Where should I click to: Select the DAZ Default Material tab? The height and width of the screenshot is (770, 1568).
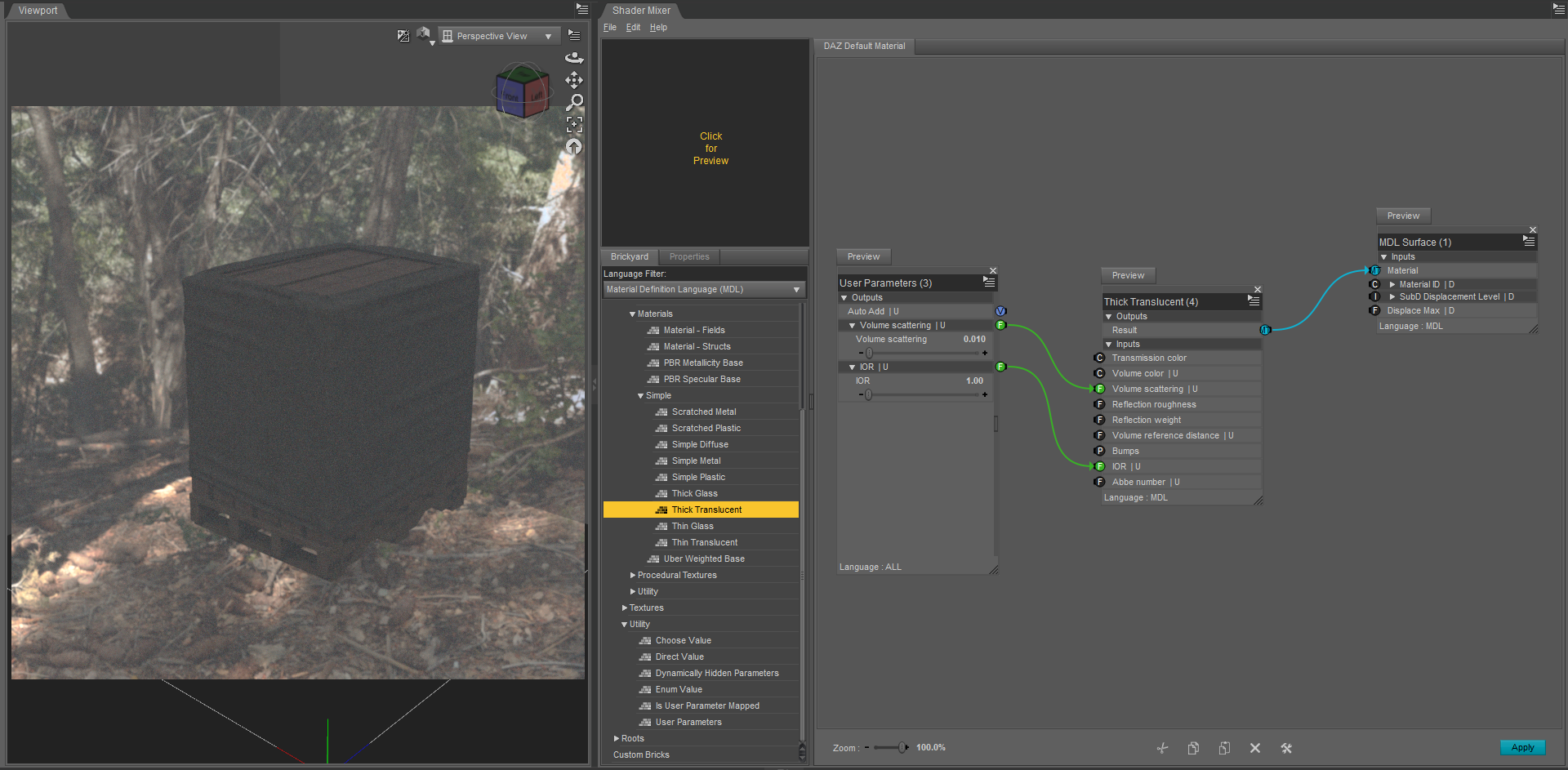coord(864,47)
